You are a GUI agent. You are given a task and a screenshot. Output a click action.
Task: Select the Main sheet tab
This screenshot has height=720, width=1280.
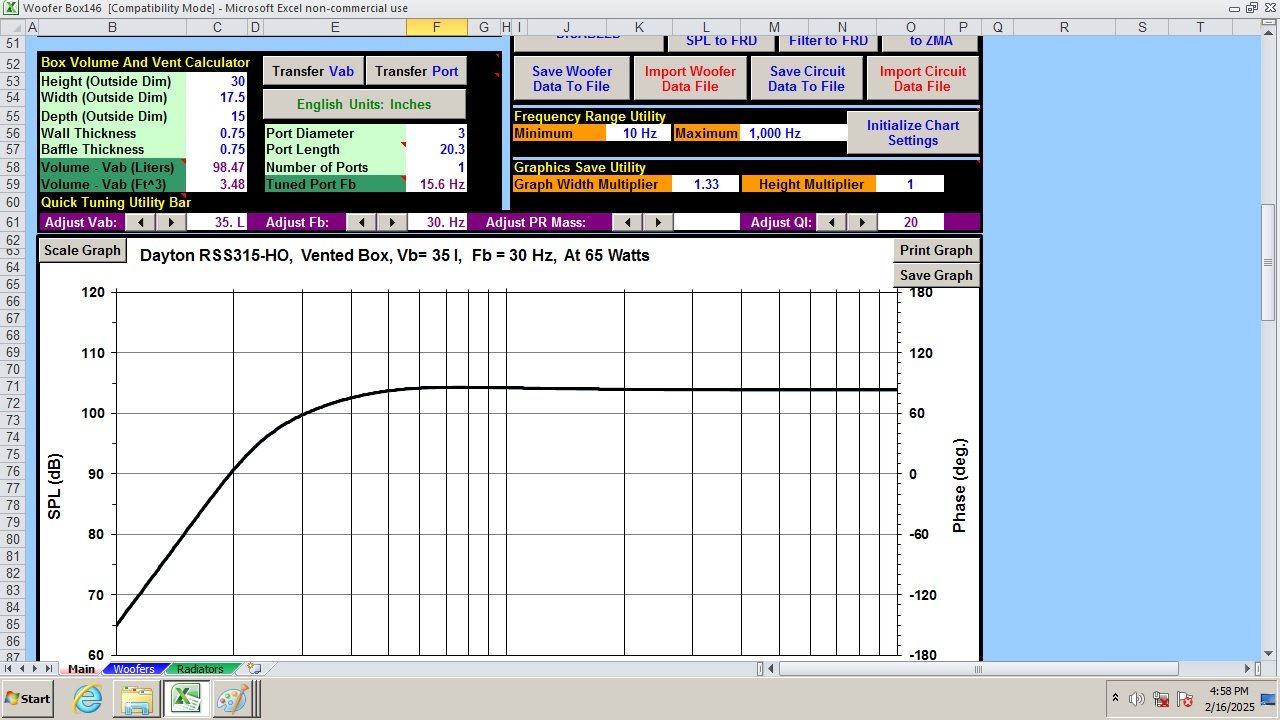[x=81, y=669]
